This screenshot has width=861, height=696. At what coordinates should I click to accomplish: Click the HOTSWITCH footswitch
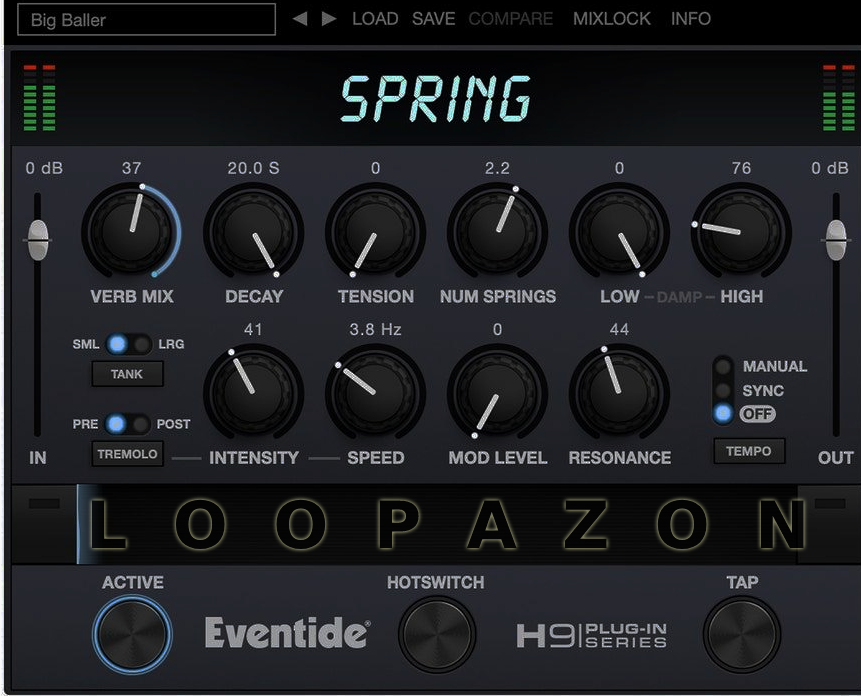437,634
